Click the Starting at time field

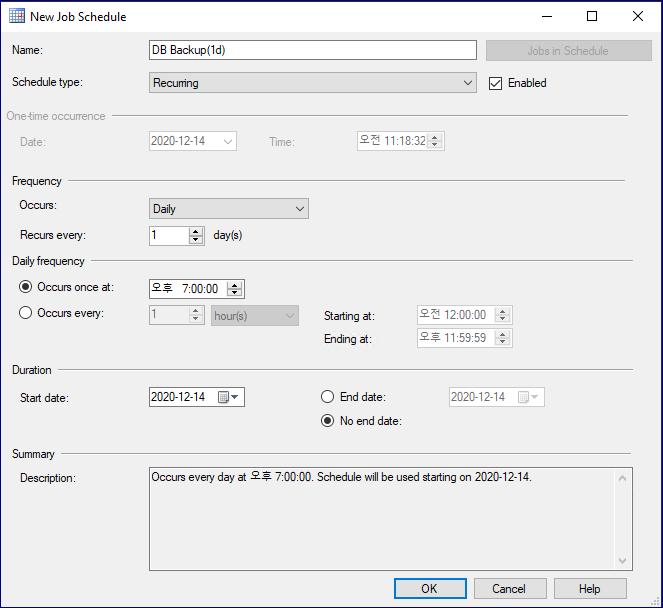(x=465, y=315)
